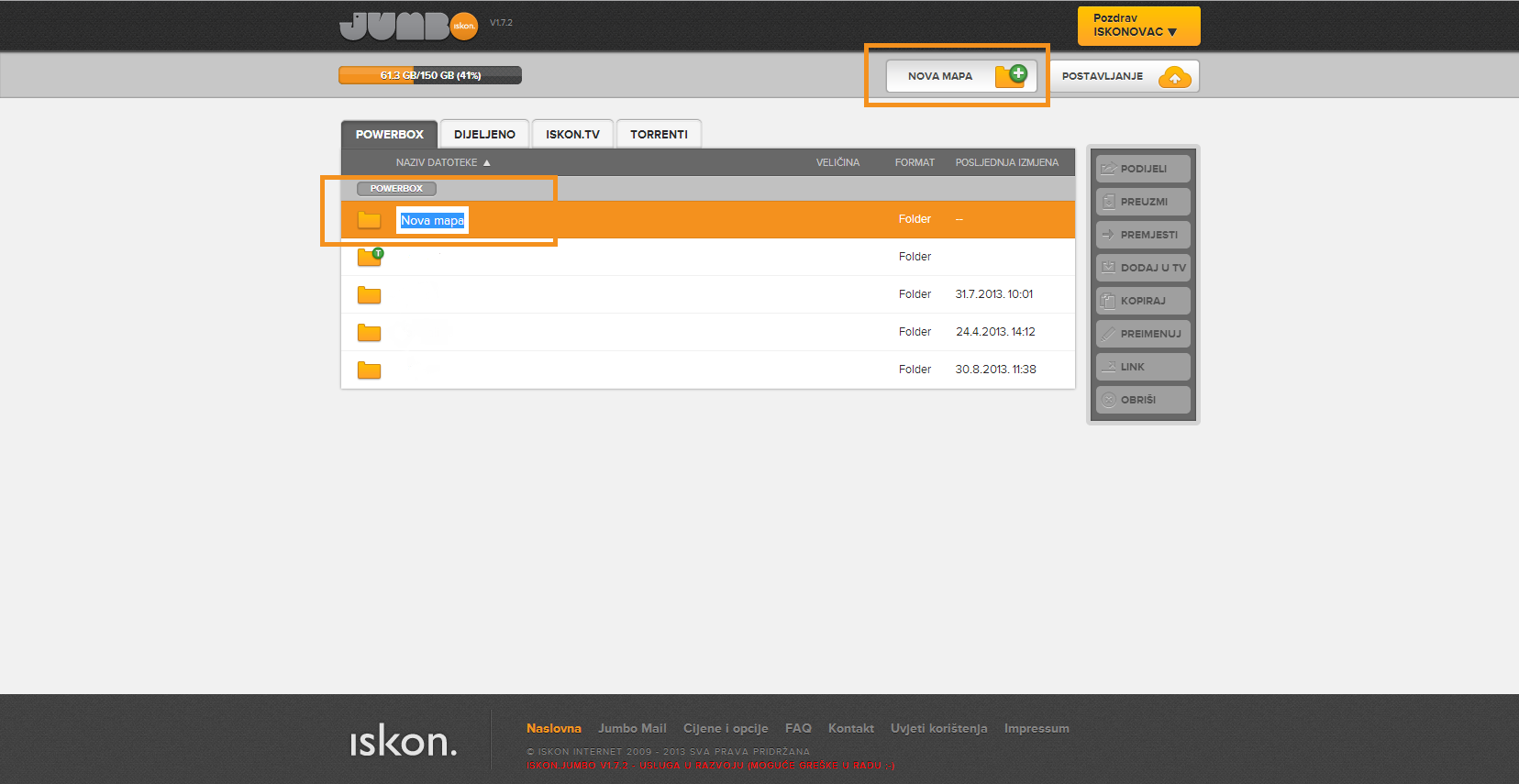Click the Iskon logo in footer
The image size is (1519, 784).
(403, 740)
